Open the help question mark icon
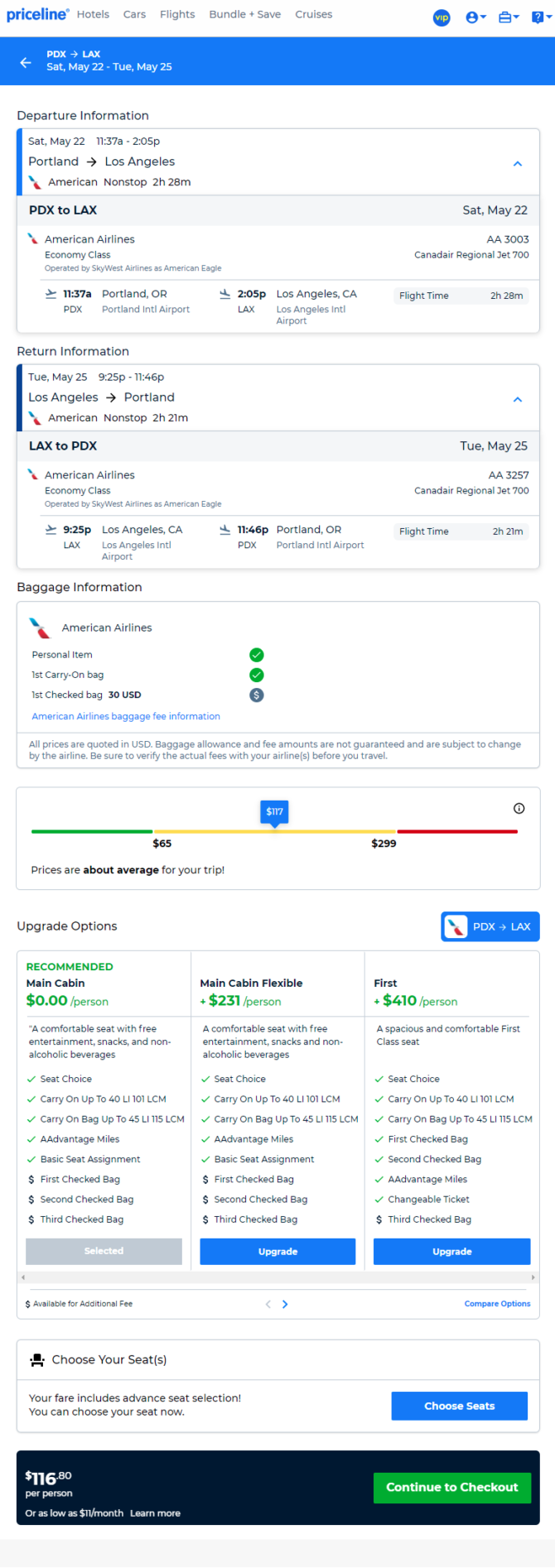 point(540,17)
